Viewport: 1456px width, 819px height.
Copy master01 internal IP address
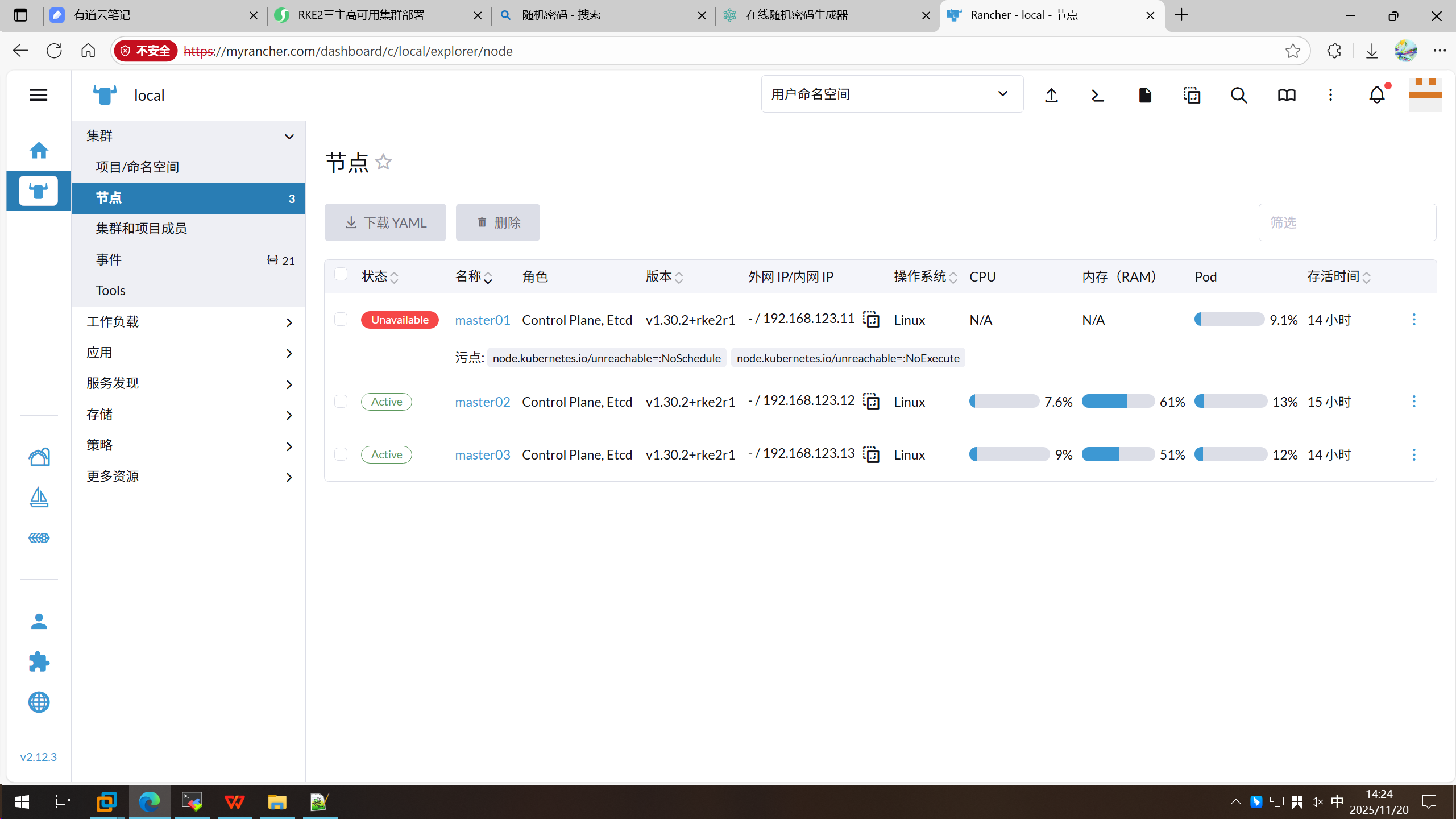[x=871, y=320]
